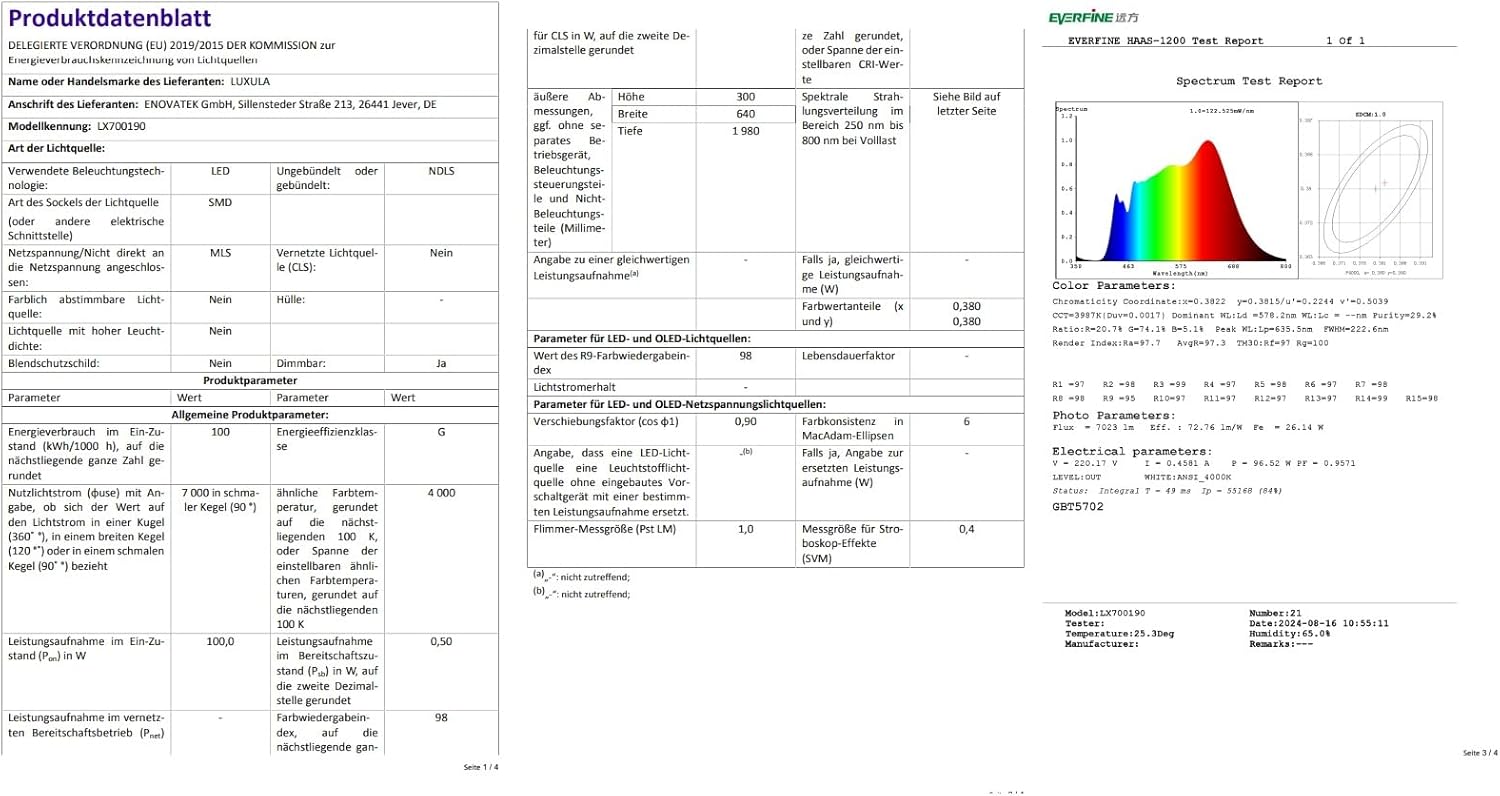Click the standby power value '0,50'
This screenshot has width=1500, height=796.
coord(441,641)
